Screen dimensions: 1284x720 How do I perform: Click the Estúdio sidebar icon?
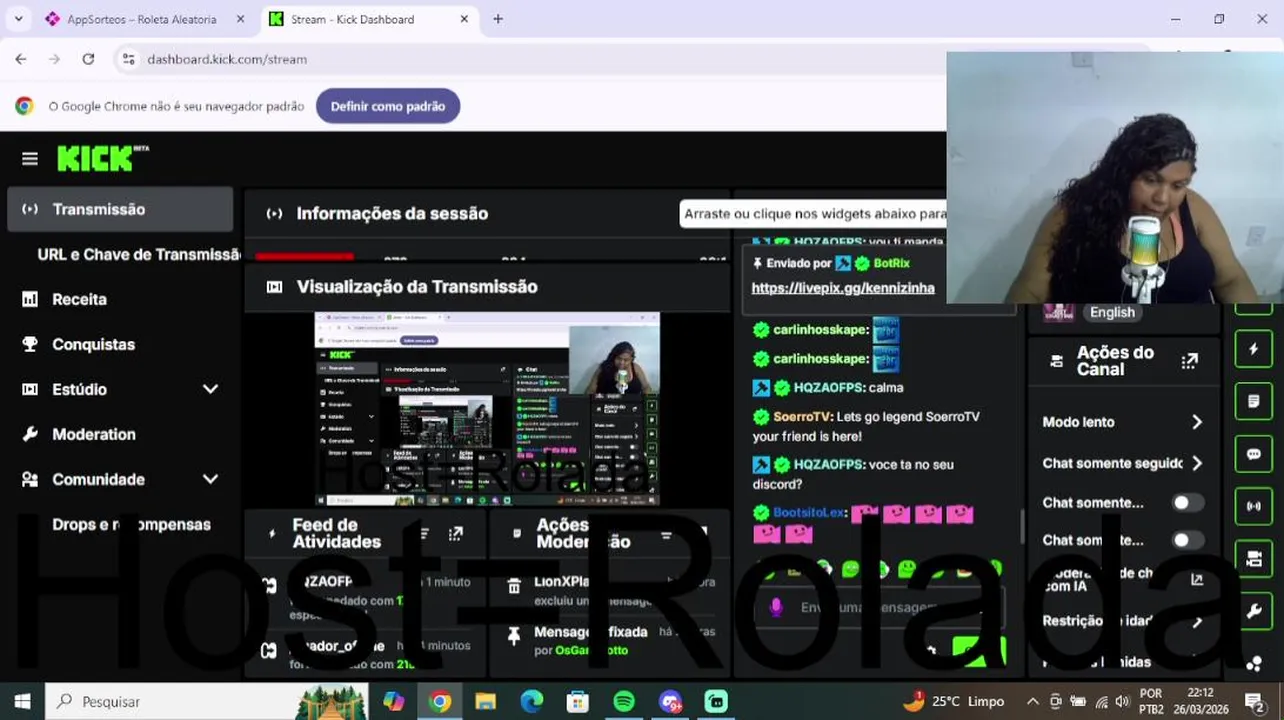[x=30, y=389]
